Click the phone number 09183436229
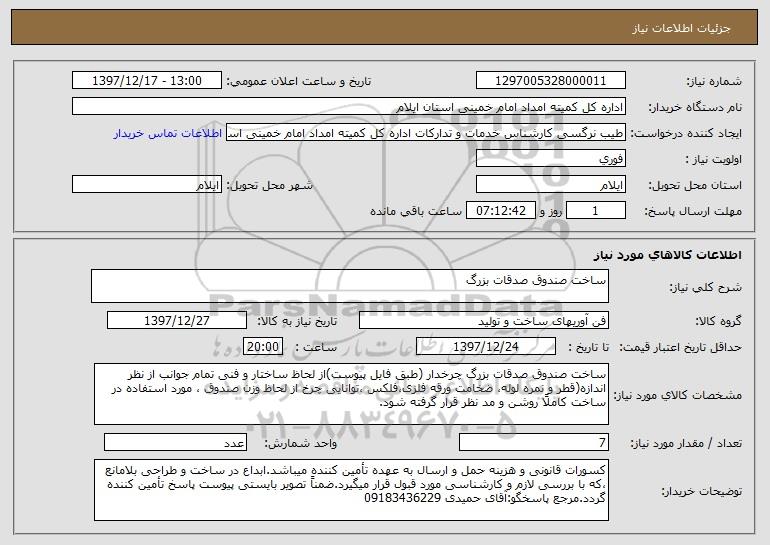 pos(402,498)
